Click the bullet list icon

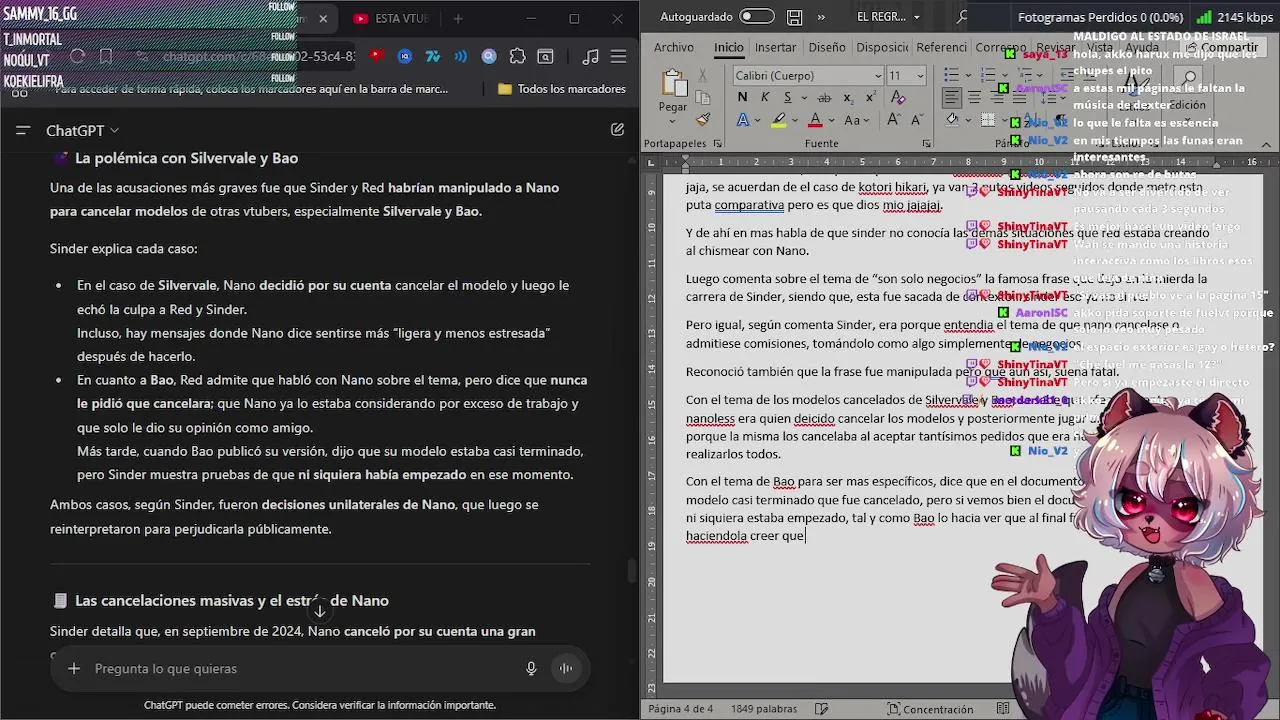[952, 76]
